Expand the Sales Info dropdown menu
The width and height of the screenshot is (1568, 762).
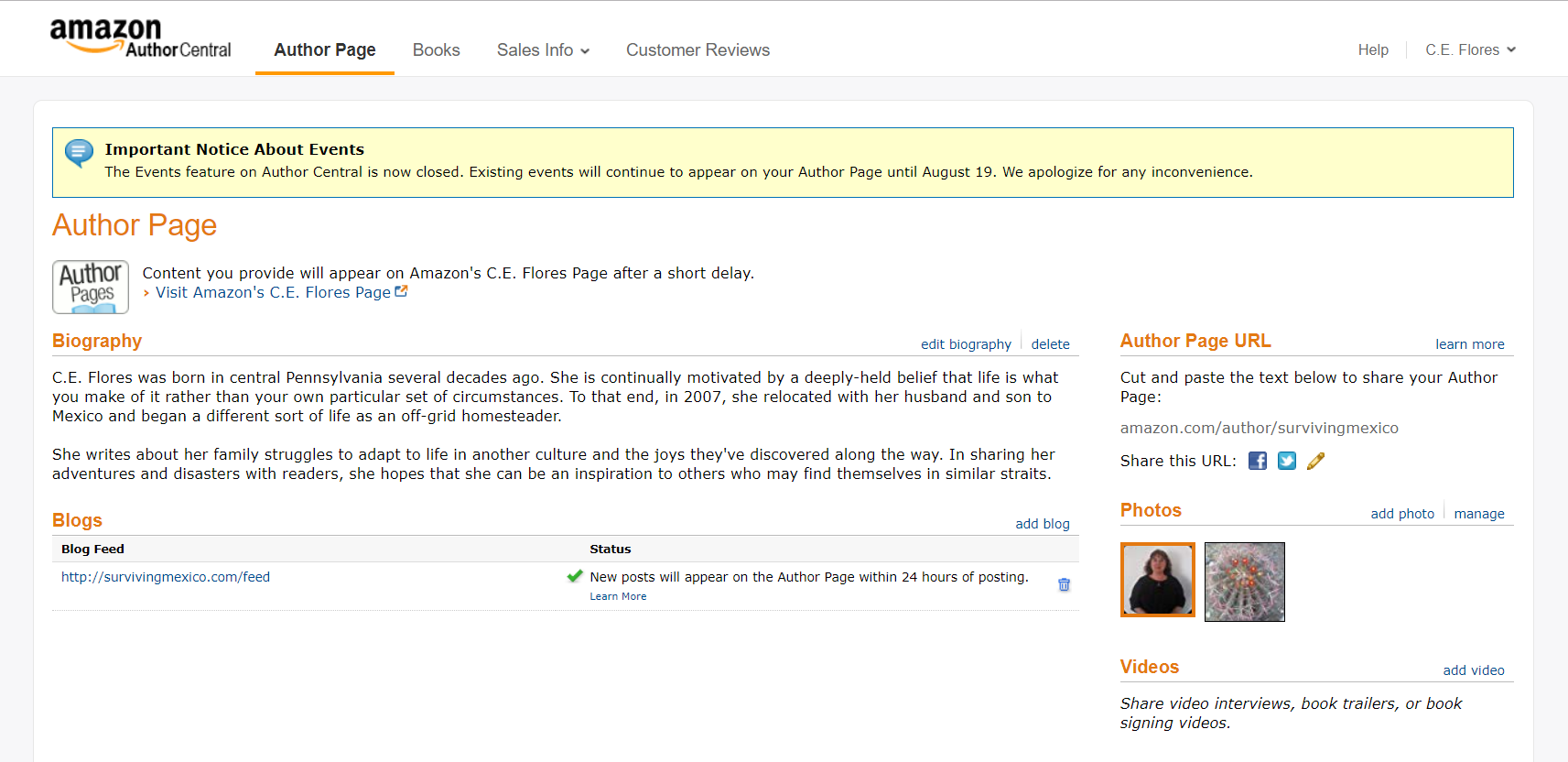click(543, 50)
